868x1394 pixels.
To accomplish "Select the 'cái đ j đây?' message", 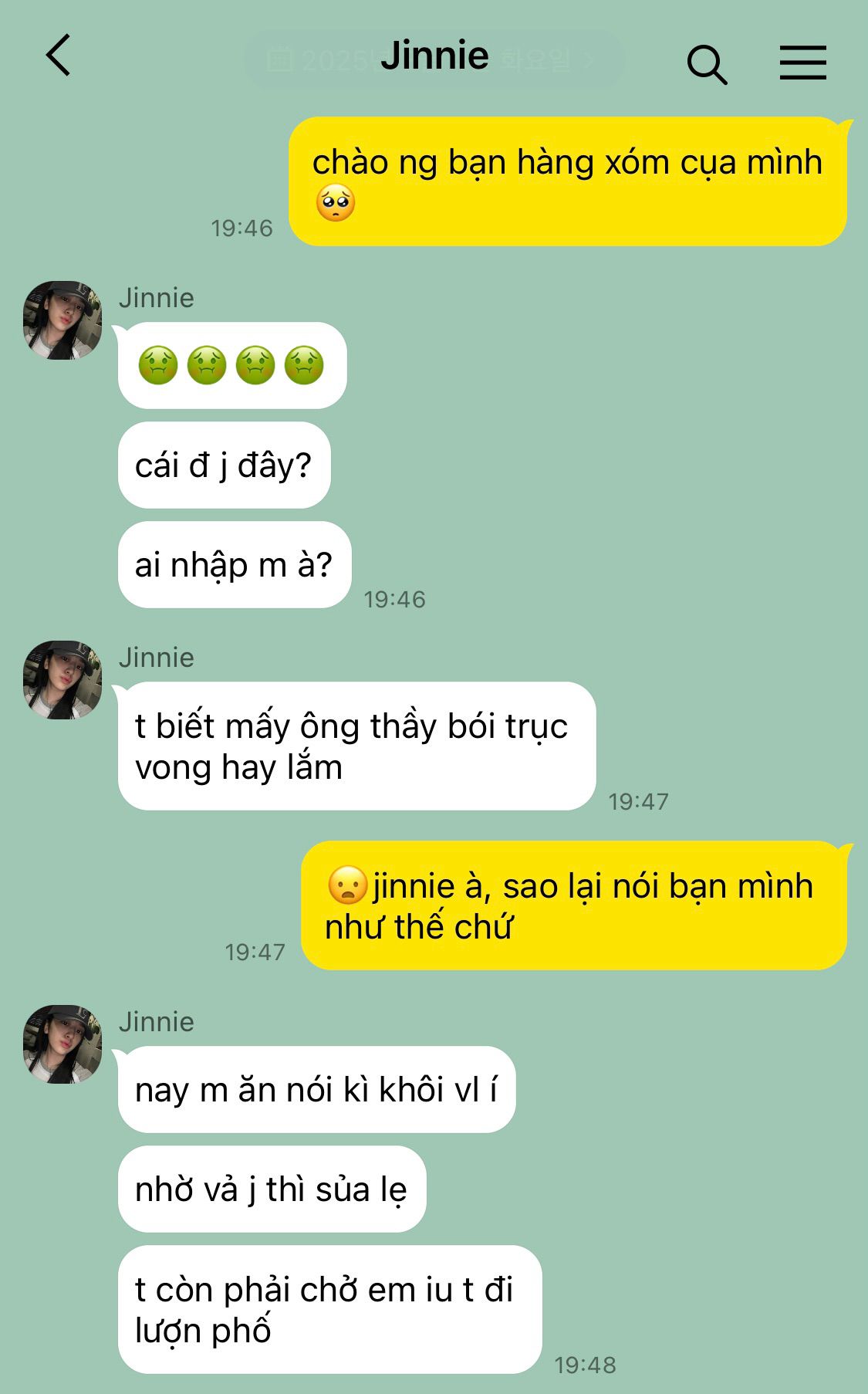I will 224,465.
